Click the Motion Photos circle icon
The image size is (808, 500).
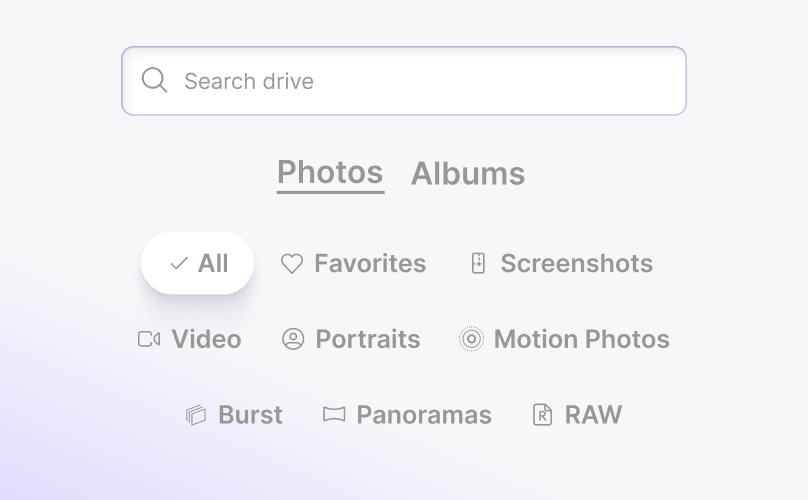point(471,339)
